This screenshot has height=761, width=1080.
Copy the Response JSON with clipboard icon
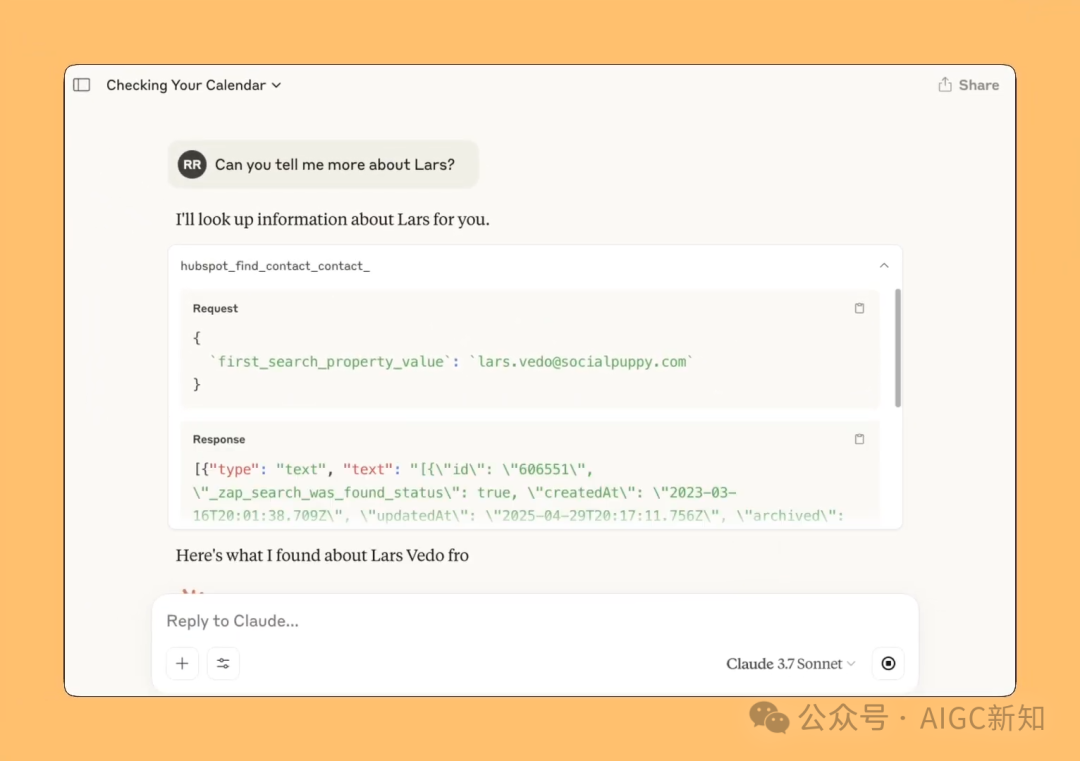coord(859,439)
